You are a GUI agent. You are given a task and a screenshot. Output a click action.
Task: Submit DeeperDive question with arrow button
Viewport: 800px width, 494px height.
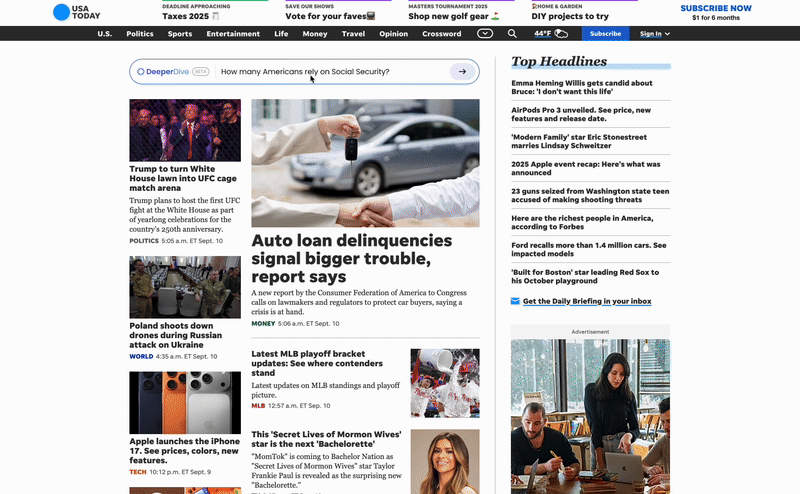tap(462, 72)
